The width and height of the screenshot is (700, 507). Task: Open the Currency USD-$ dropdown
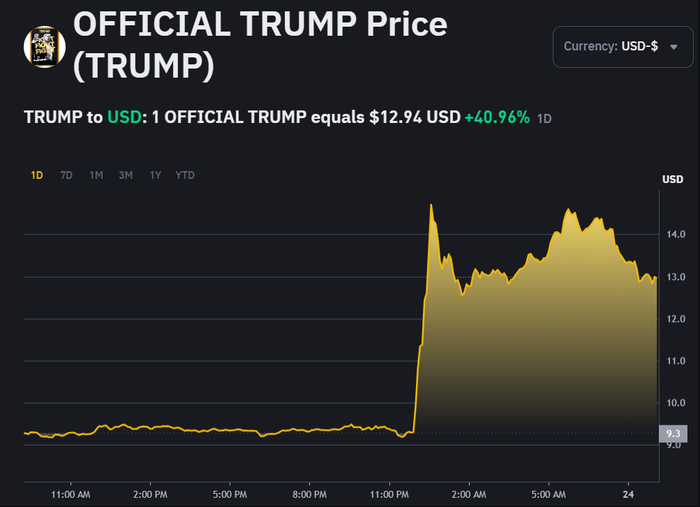point(620,46)
